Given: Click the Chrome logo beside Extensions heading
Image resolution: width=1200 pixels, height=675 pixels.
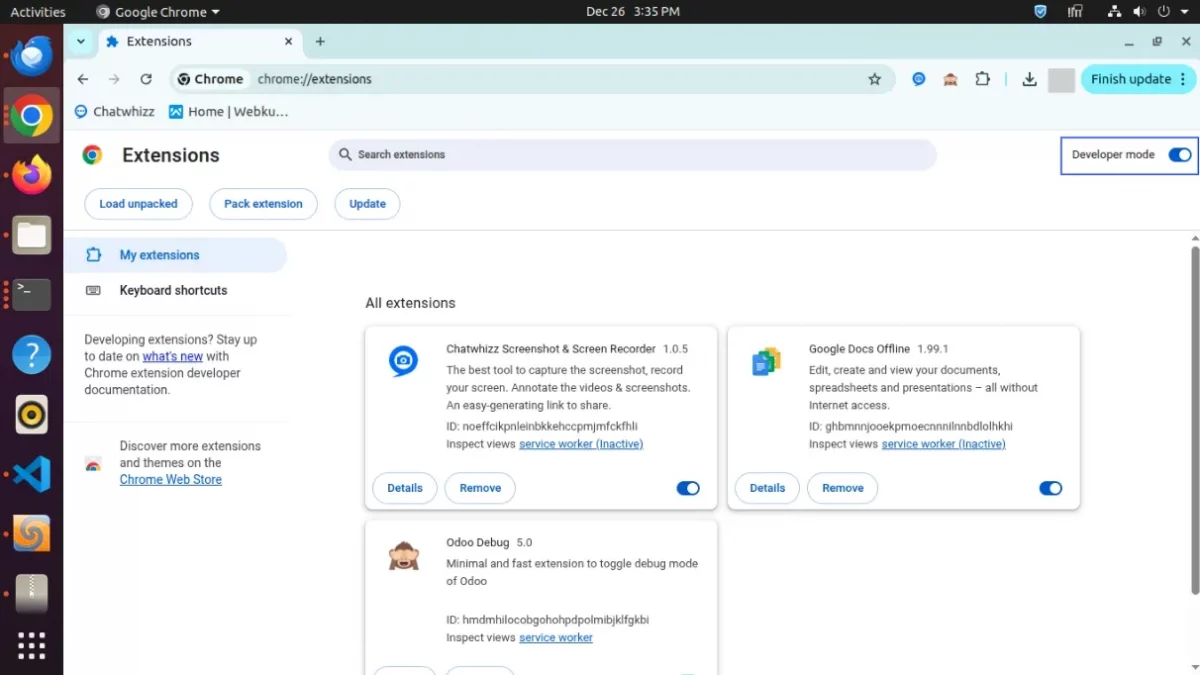Looking at the screenshot, I should coord(92,155).
